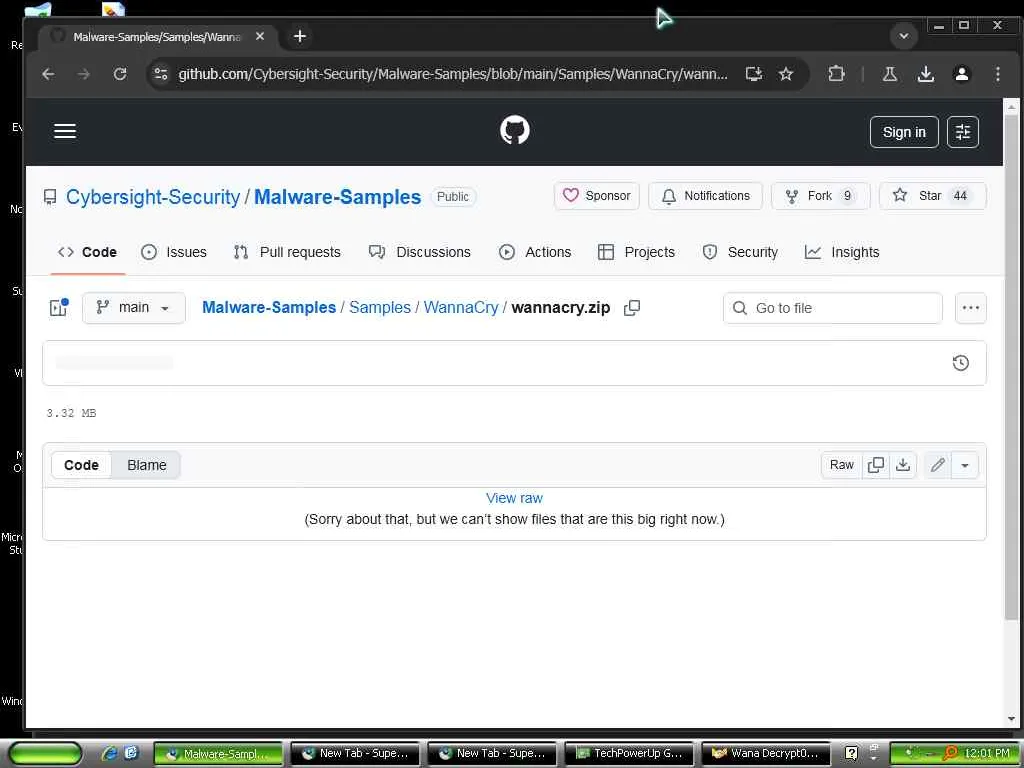Open Insights tab
The image size is (1024, 768).
tap(842, 252)
